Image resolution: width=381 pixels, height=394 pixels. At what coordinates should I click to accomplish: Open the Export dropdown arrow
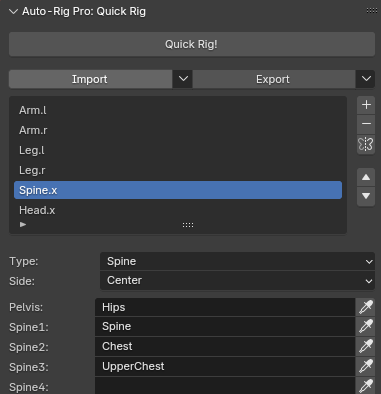click(x=365, y=79)
